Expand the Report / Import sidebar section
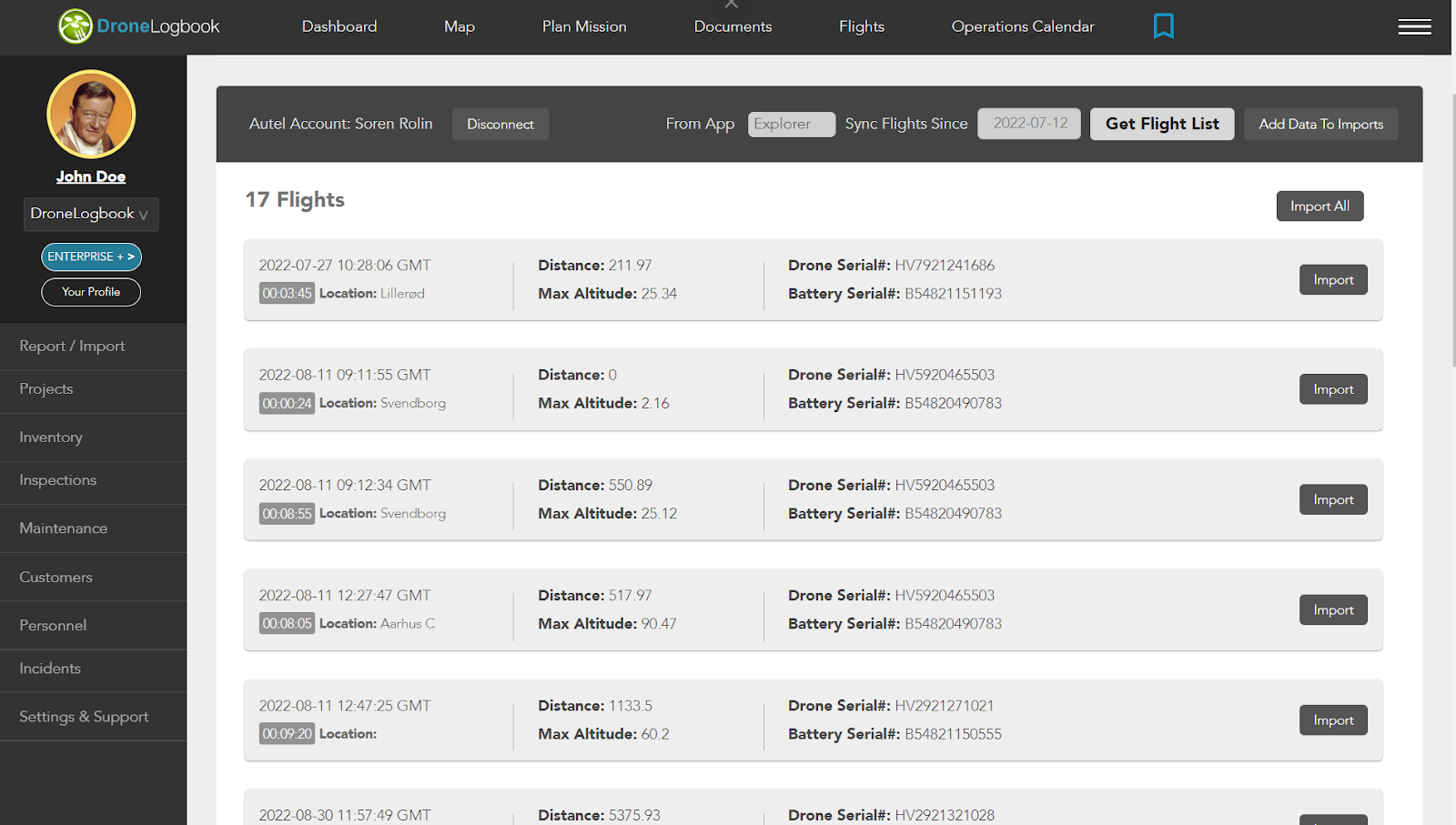Viewport: 1456px width, 825px height. (x=93, y=346)
